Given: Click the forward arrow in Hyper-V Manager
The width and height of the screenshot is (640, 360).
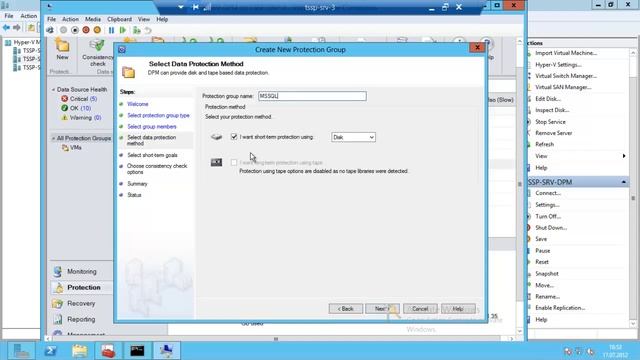Looking at the screenshot, I should pos(16,28).
